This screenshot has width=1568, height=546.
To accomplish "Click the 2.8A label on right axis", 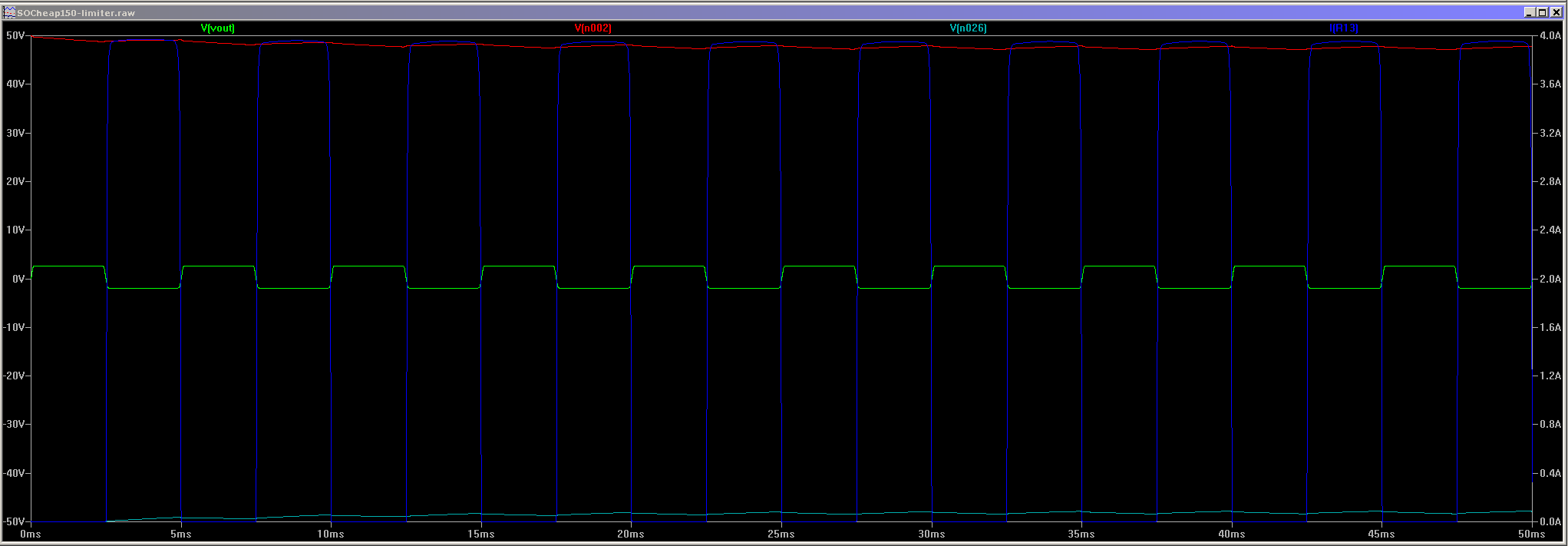I will click(x=1550, y=181).
